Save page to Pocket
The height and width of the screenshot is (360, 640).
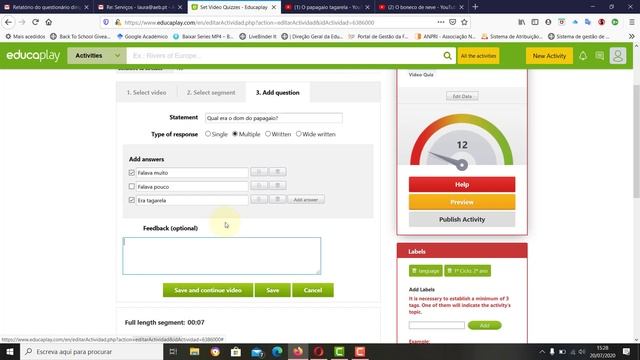pos(452,22)
